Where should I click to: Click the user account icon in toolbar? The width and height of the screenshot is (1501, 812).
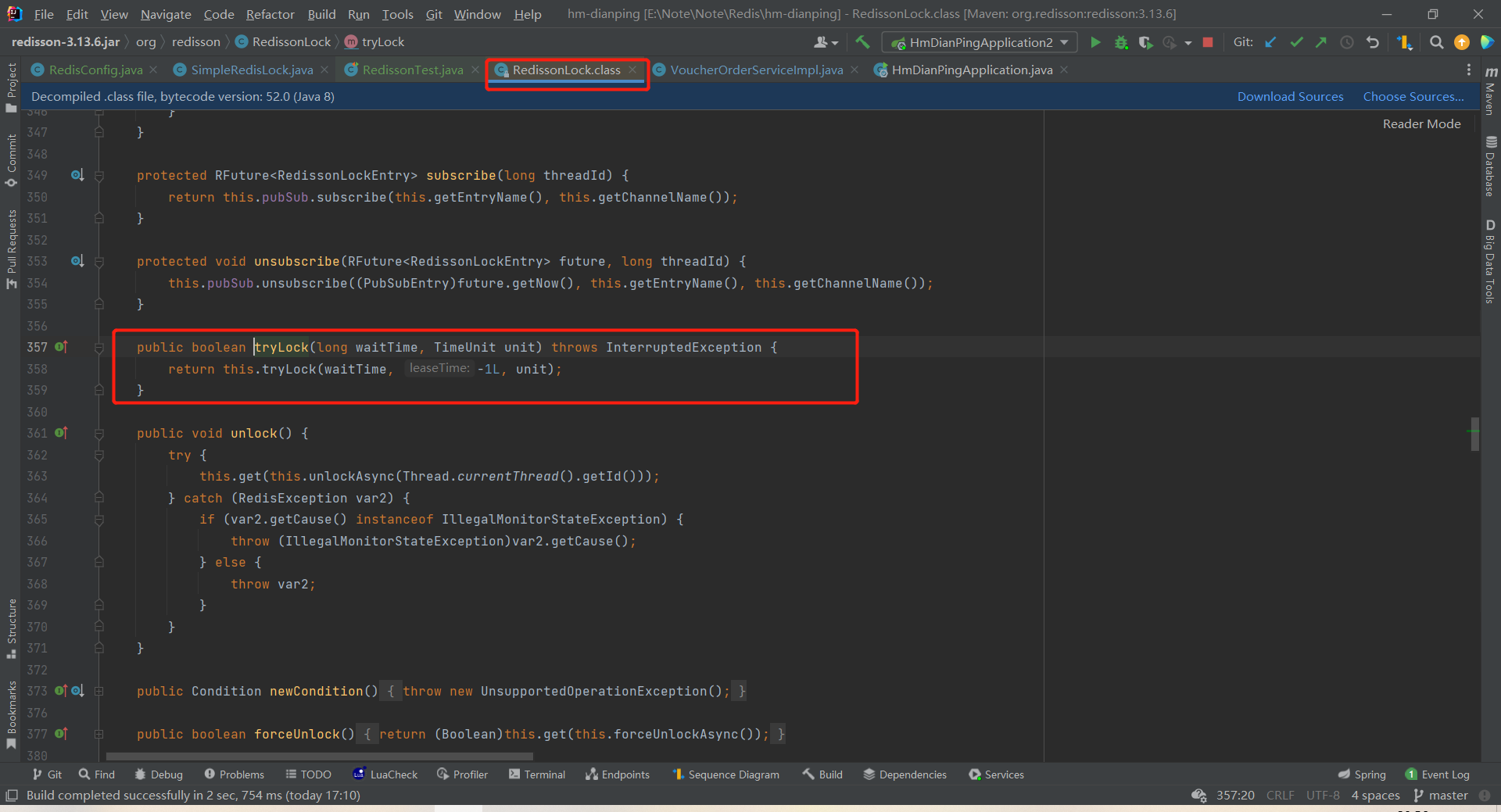(x=826, y=42)
